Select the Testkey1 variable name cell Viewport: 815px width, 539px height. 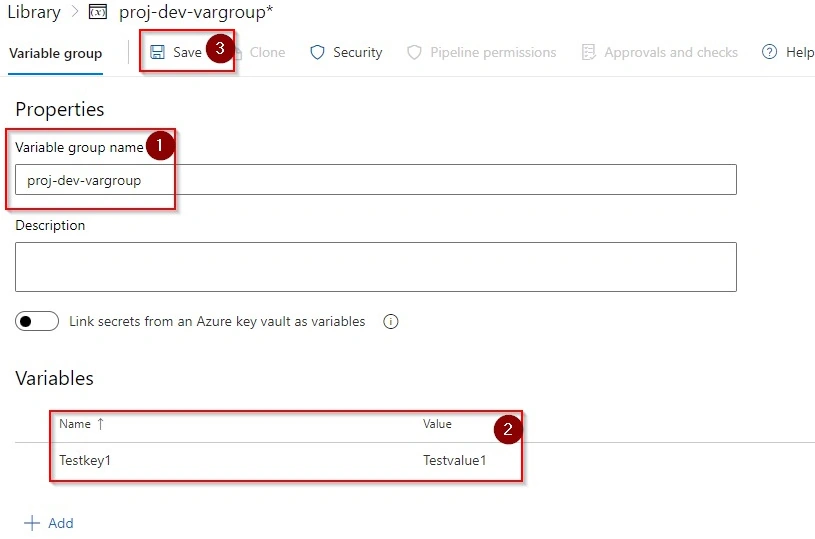click(x=85, y=461)
